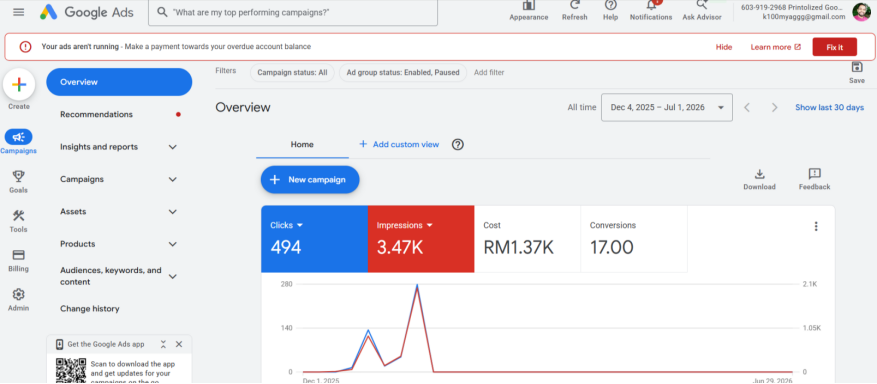Click the Fix it button
Image resolution: width=877 pixels, height=384 pixels.
coord(834,47)
